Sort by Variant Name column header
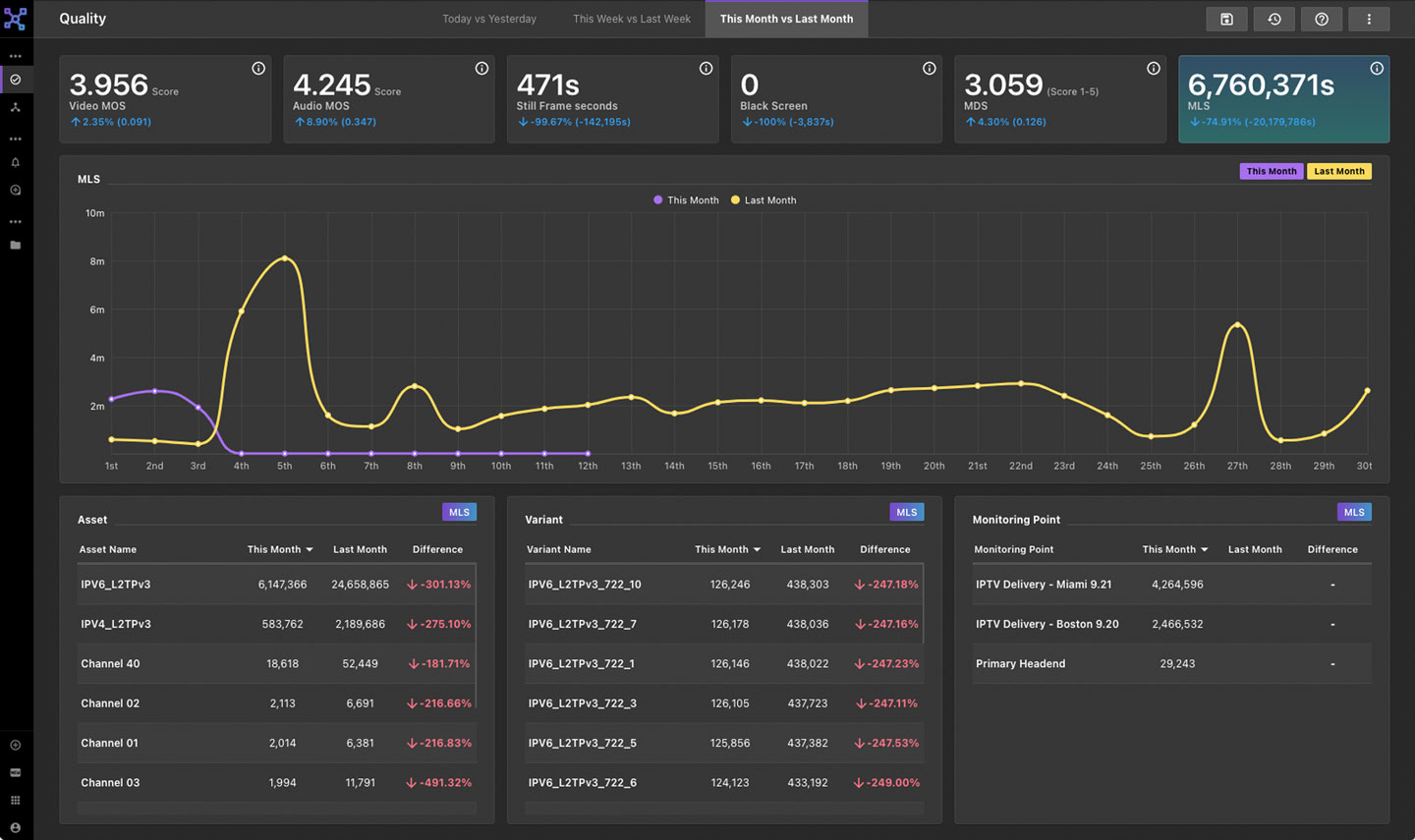Image resolution: width=1415 pixels, height=840 pixels. [559, 550]
